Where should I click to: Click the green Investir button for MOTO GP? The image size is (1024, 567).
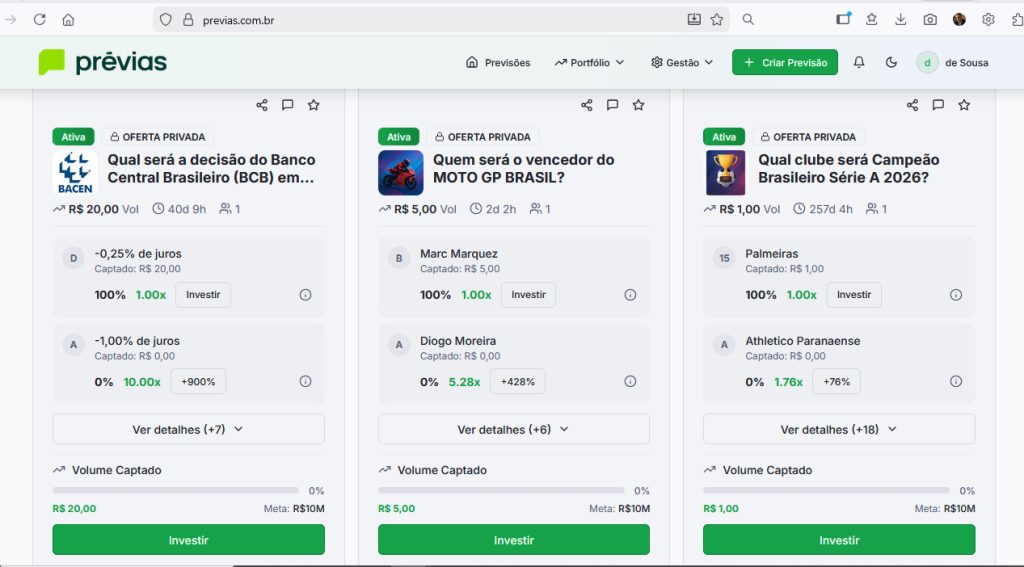click(x=513, y=540)
